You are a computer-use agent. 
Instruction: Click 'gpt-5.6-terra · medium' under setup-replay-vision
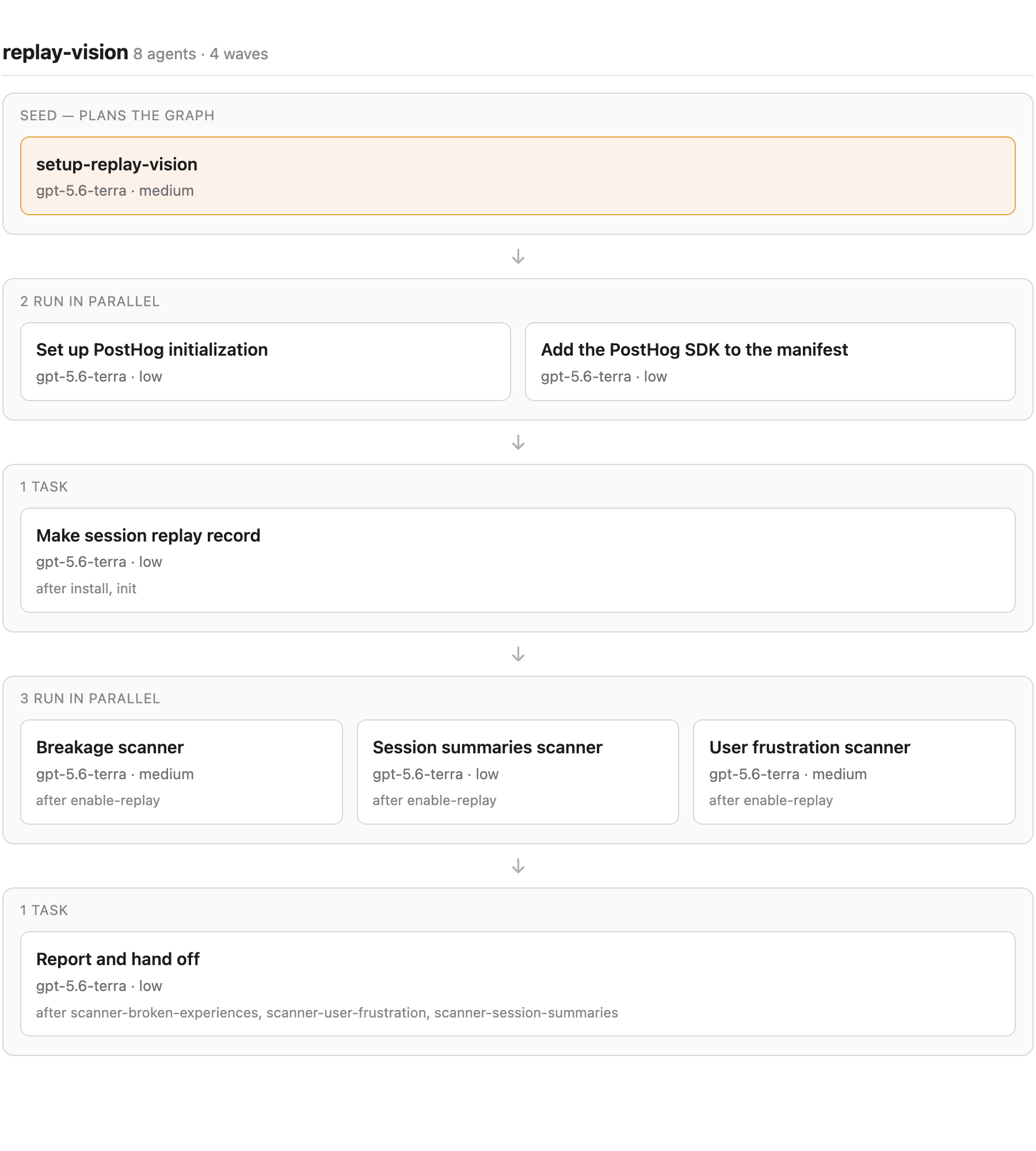click(115, 190)
